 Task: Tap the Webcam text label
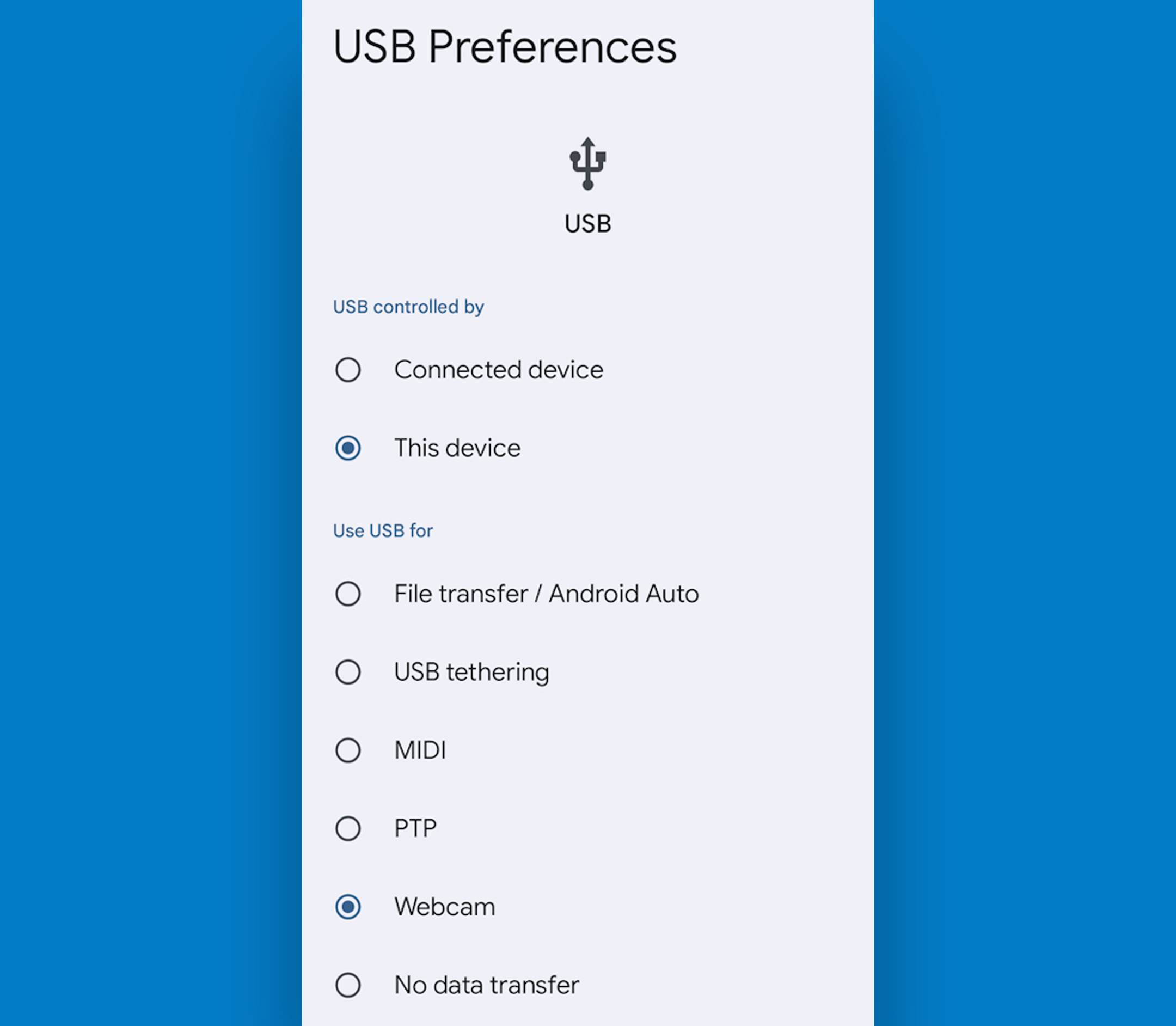445,906
